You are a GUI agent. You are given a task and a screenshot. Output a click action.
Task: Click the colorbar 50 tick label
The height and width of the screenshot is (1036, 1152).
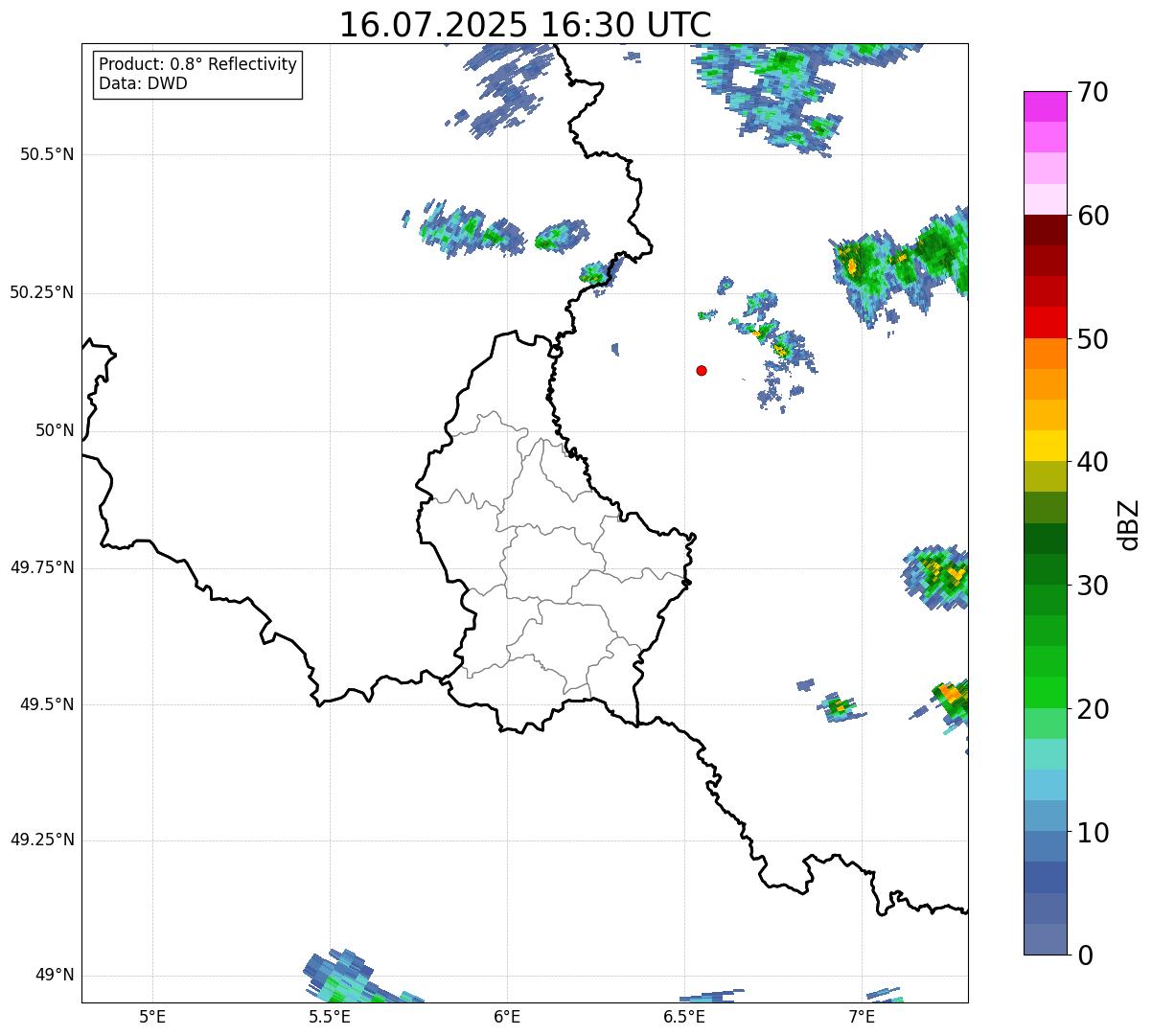coord(1094,339)
